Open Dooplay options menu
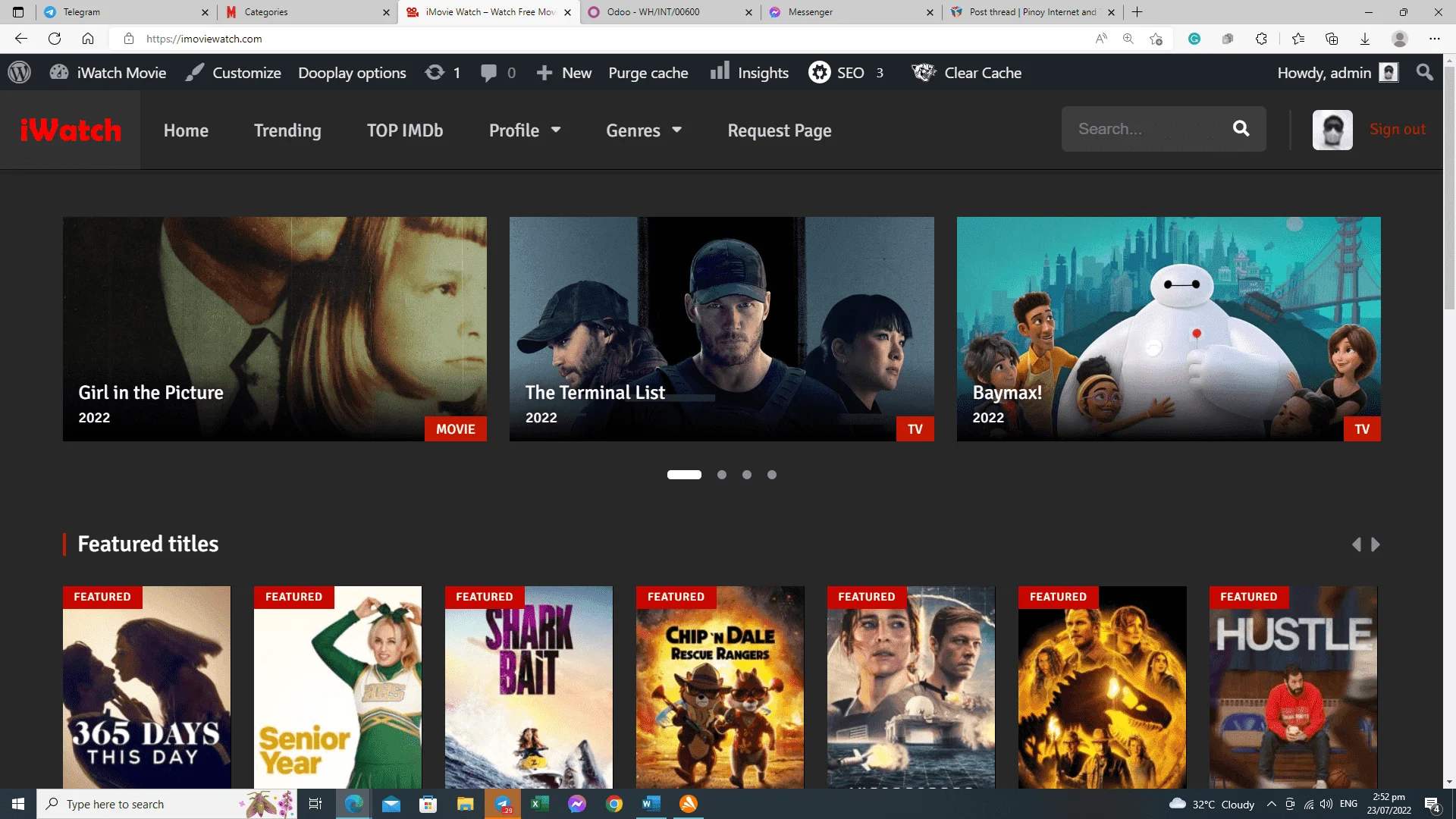The image size is (1456, 819). pyautogui.click(x=352, y=73)
